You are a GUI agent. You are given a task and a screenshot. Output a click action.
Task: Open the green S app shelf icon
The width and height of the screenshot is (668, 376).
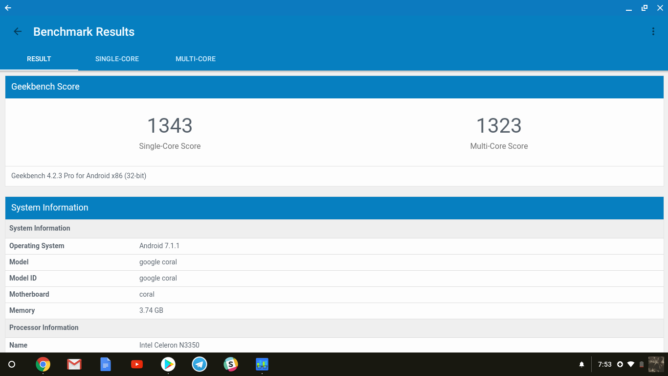click(230, 364)
